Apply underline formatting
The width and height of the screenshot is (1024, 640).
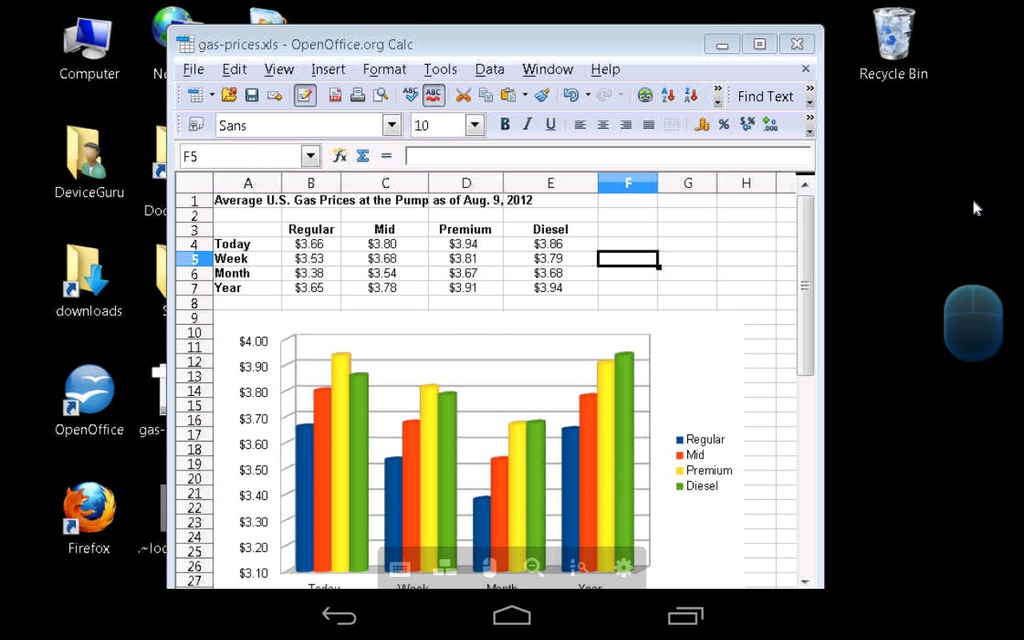click(550, 125)
